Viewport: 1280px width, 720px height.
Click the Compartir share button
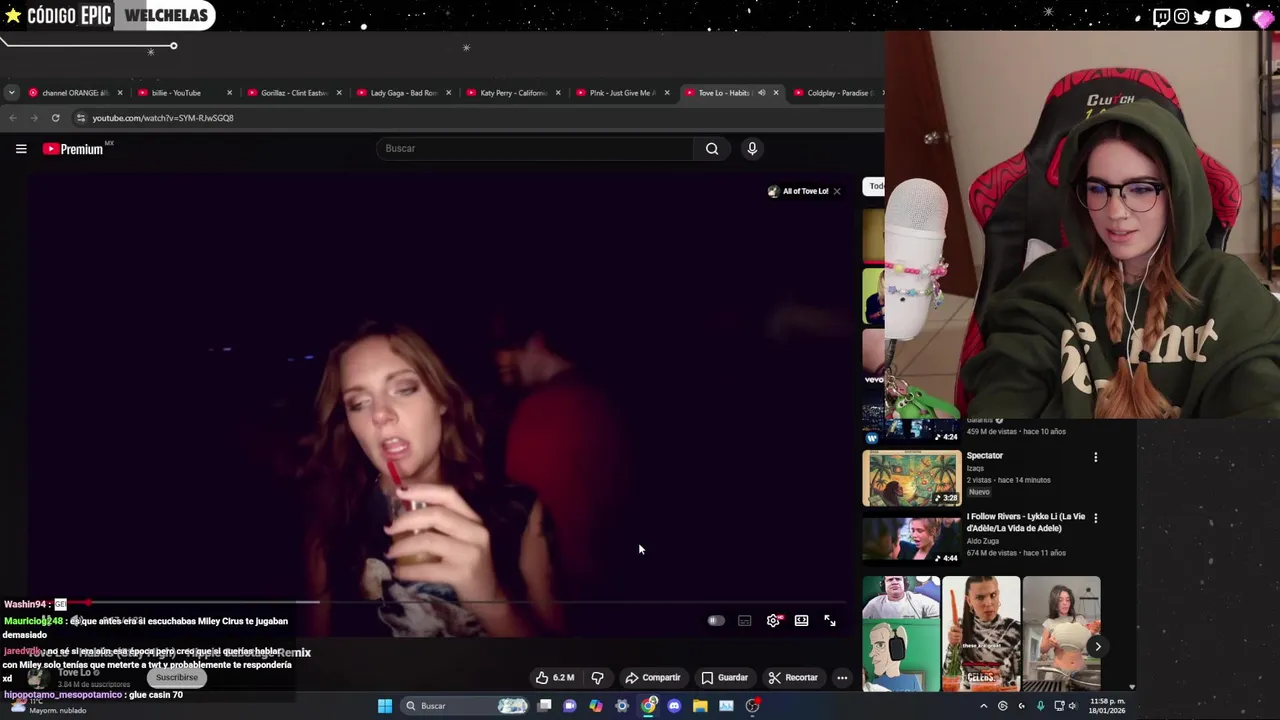(x=652, y=678)
